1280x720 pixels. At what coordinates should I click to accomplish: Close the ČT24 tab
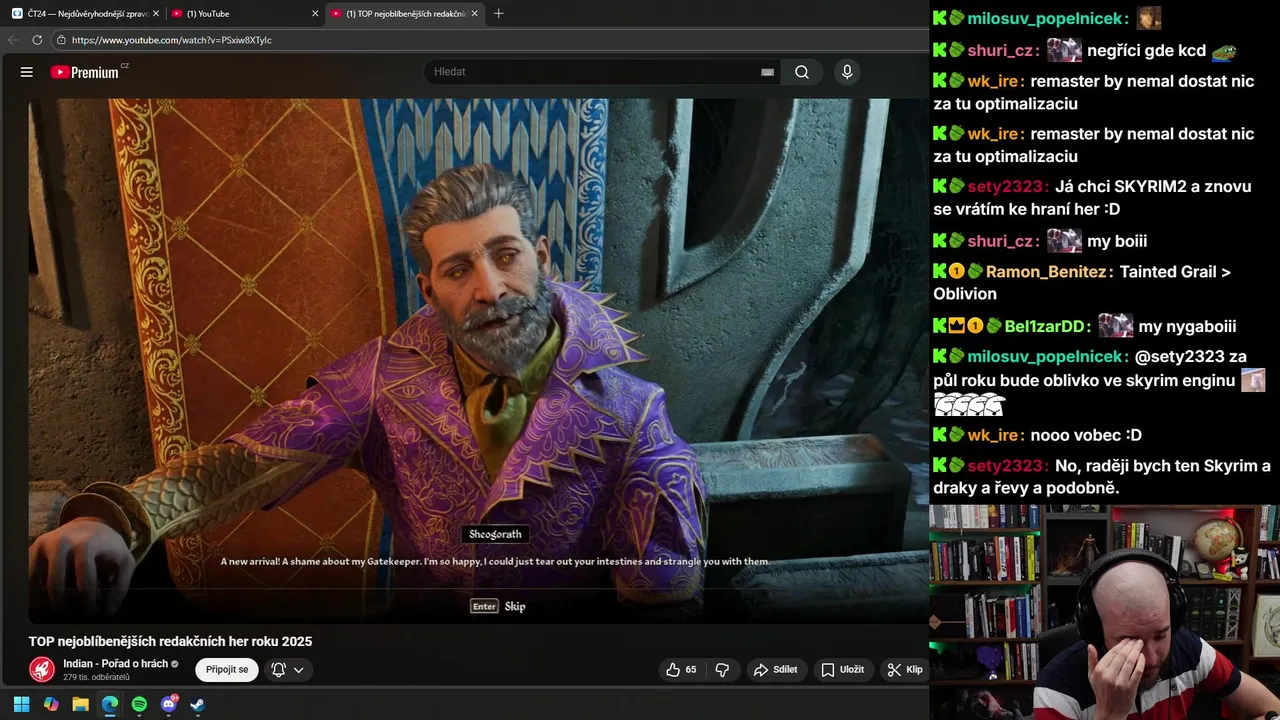pos(156,13)
